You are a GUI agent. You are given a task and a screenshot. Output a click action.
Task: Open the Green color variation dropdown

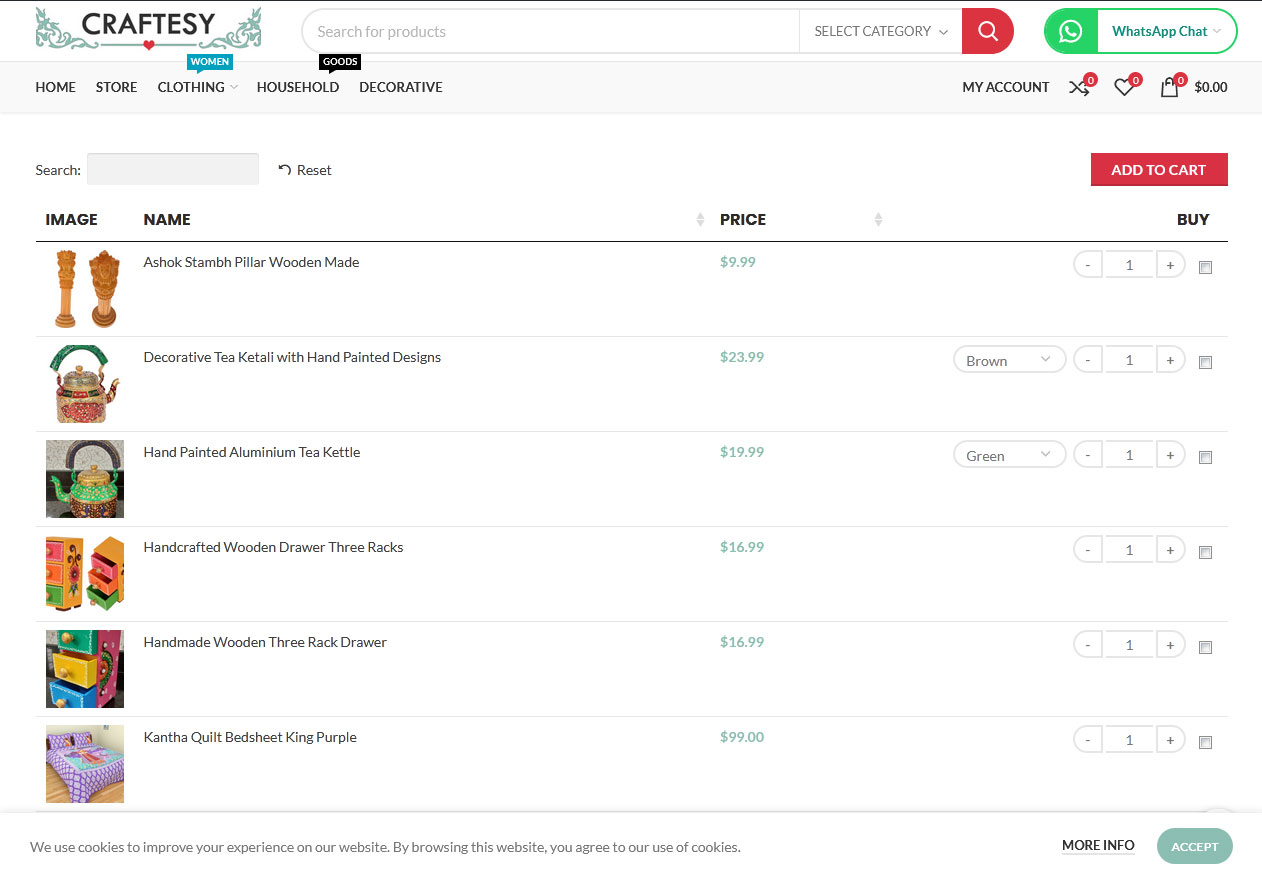click(x=1009, y=455)
